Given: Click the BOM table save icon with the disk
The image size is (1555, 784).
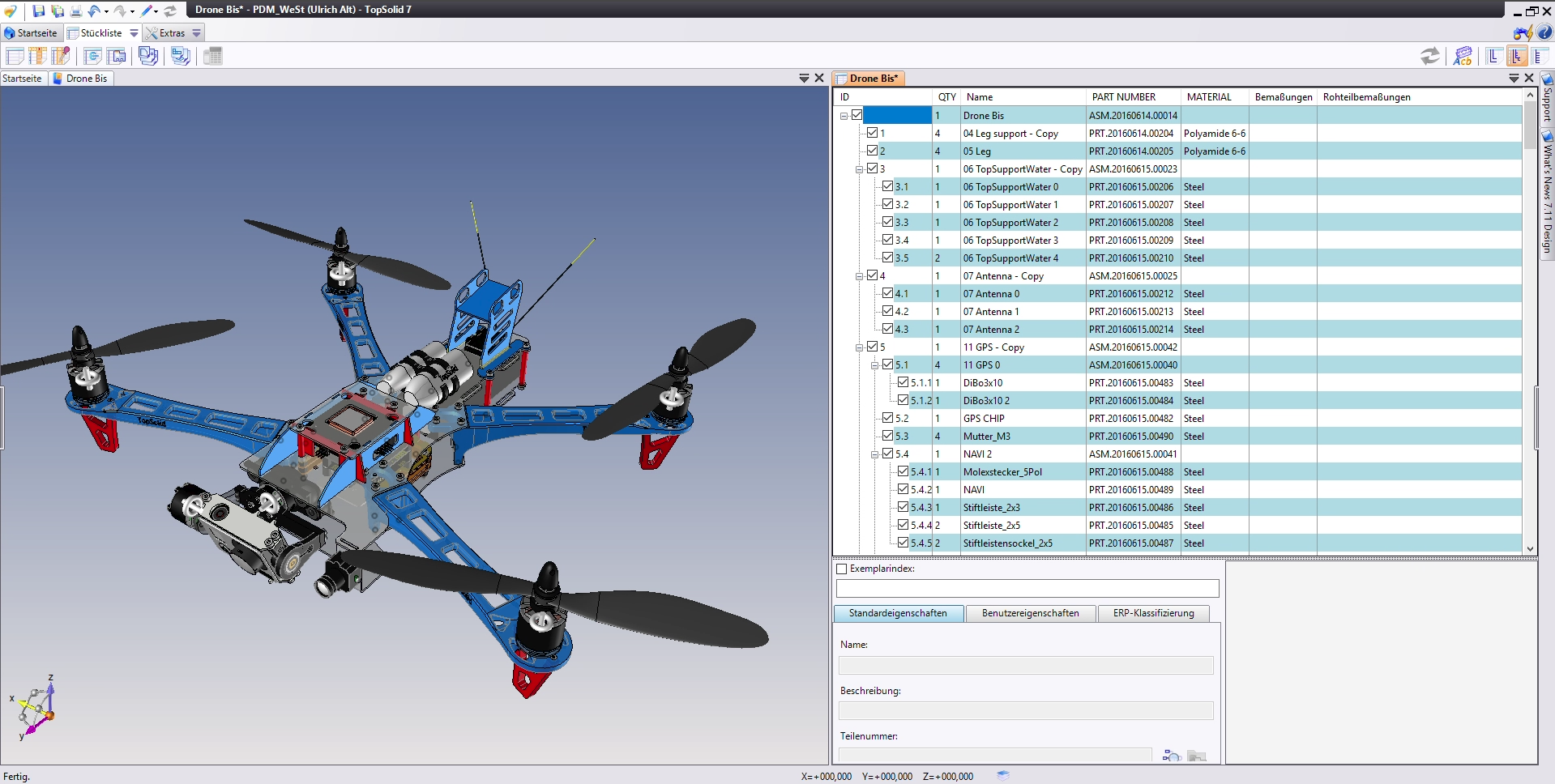Looking at the screenshot, I should [x=117, y=56].
